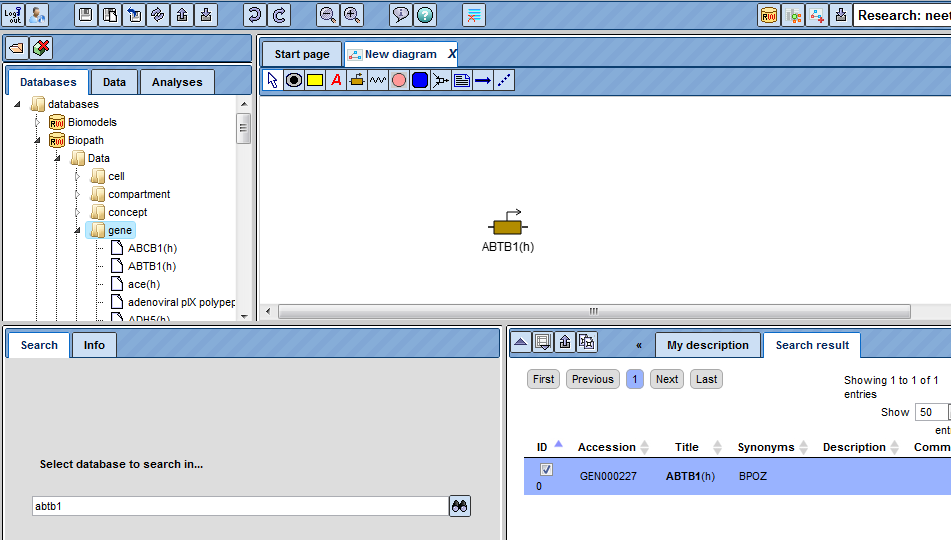Viewport: 951px width, 540px height.
Task: Click the RW database icon in top-right toolbar
Action: (768, 15)
